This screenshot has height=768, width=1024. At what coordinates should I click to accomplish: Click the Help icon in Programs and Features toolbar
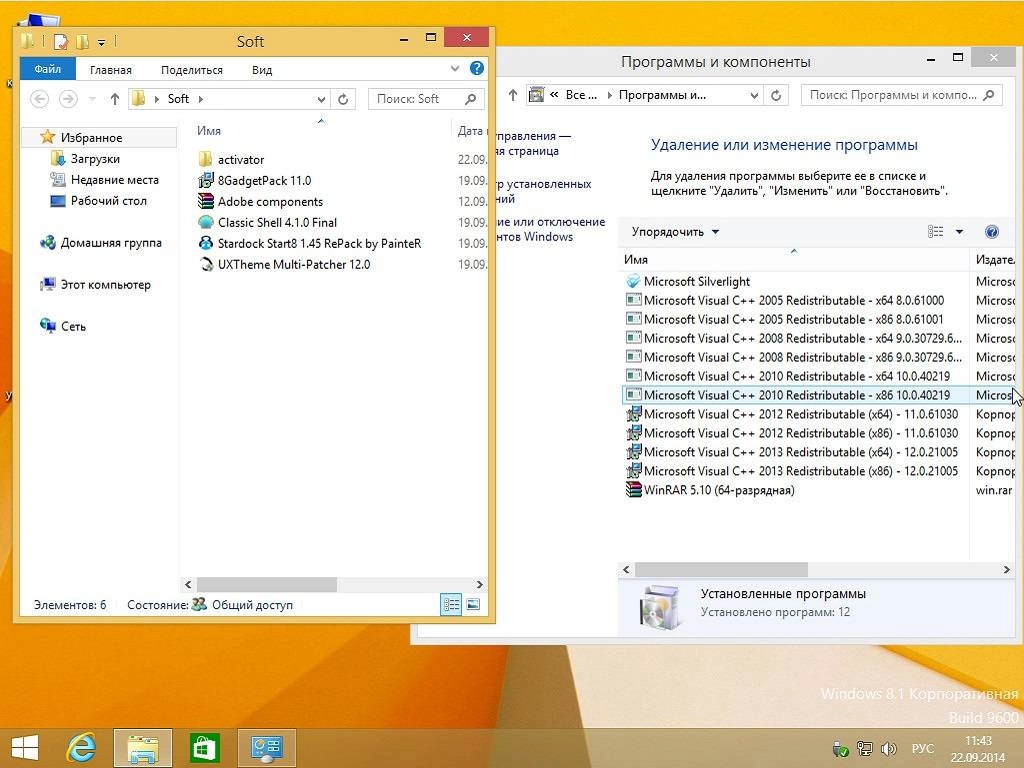[991, 232]
